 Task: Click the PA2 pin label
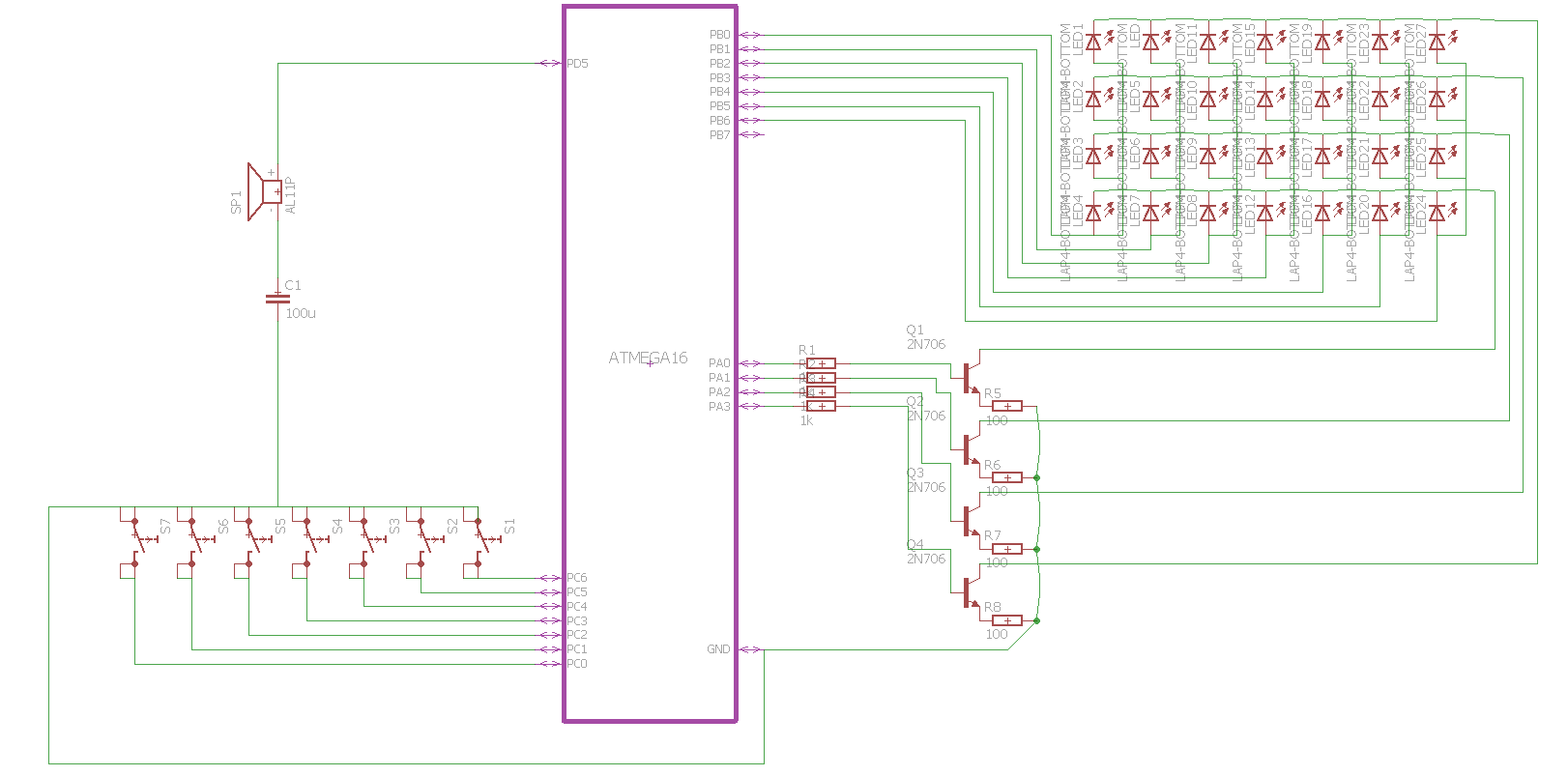[x=719, y=392]
